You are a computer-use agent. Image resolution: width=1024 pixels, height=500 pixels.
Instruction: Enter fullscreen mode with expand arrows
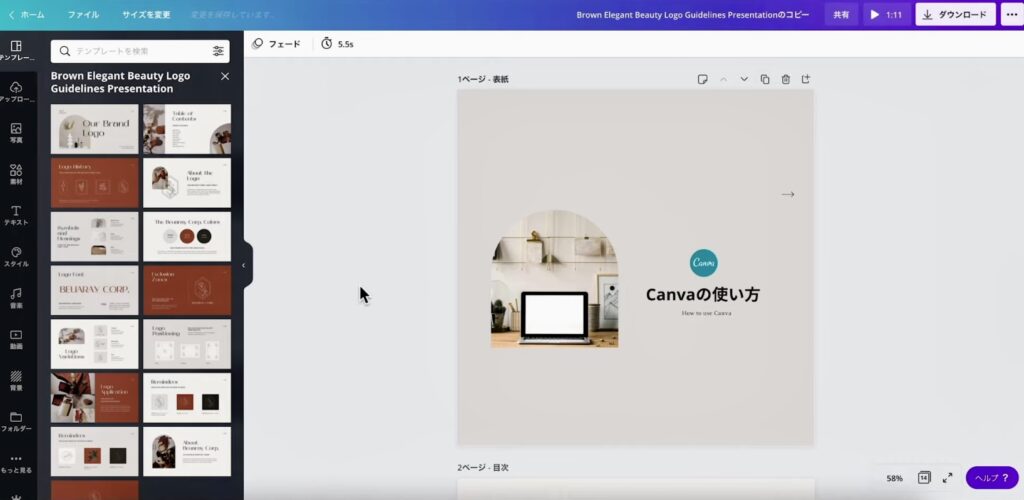point(948,478)
